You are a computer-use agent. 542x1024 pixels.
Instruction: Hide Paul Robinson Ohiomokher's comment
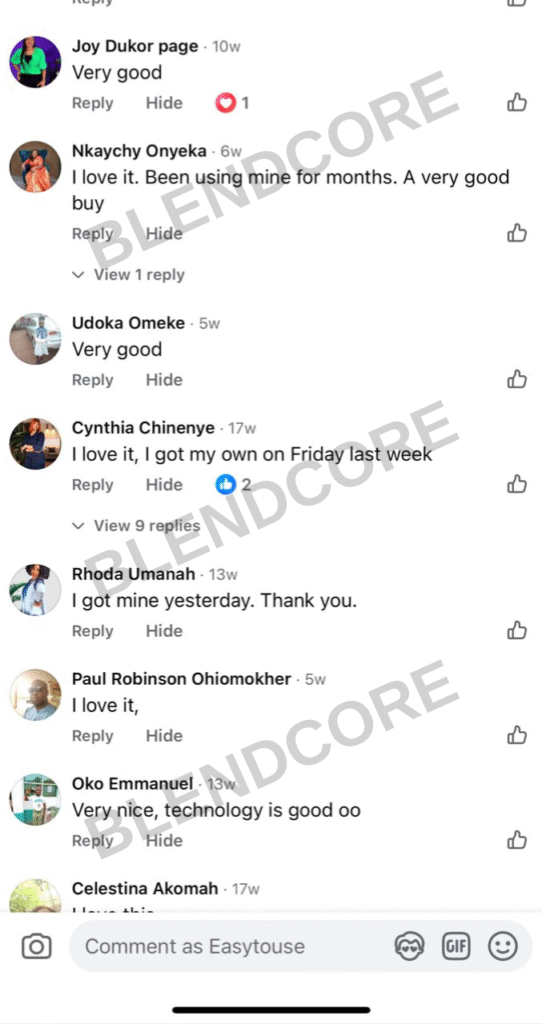[x=164, y=736]
